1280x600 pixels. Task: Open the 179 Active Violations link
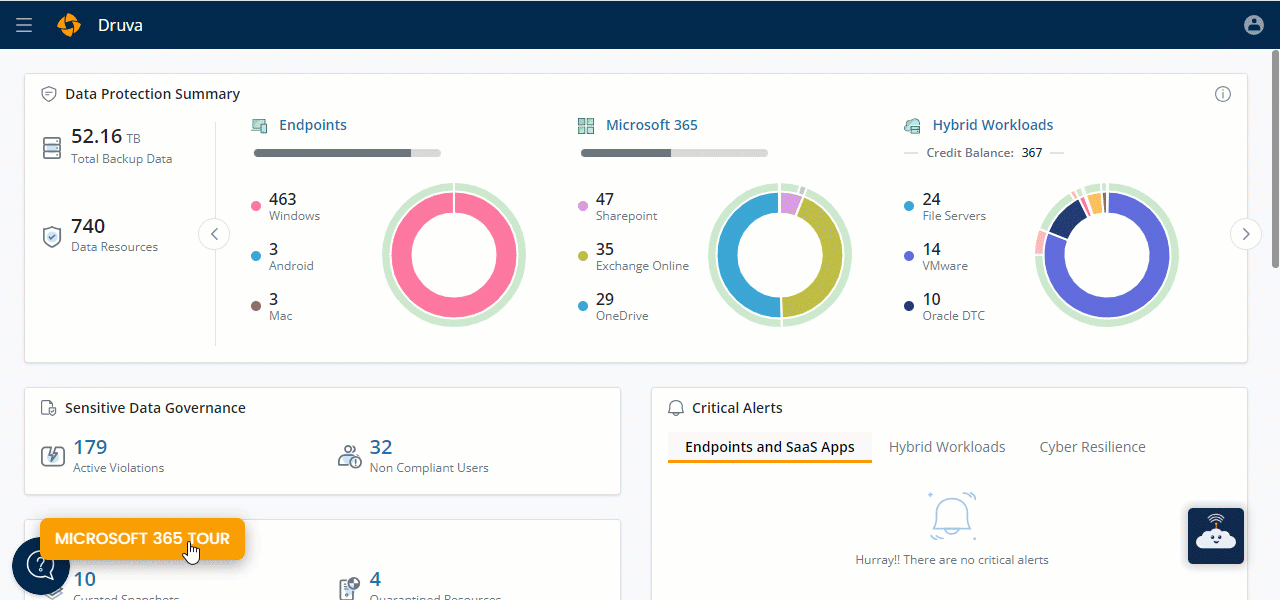(x=90, y=447)
